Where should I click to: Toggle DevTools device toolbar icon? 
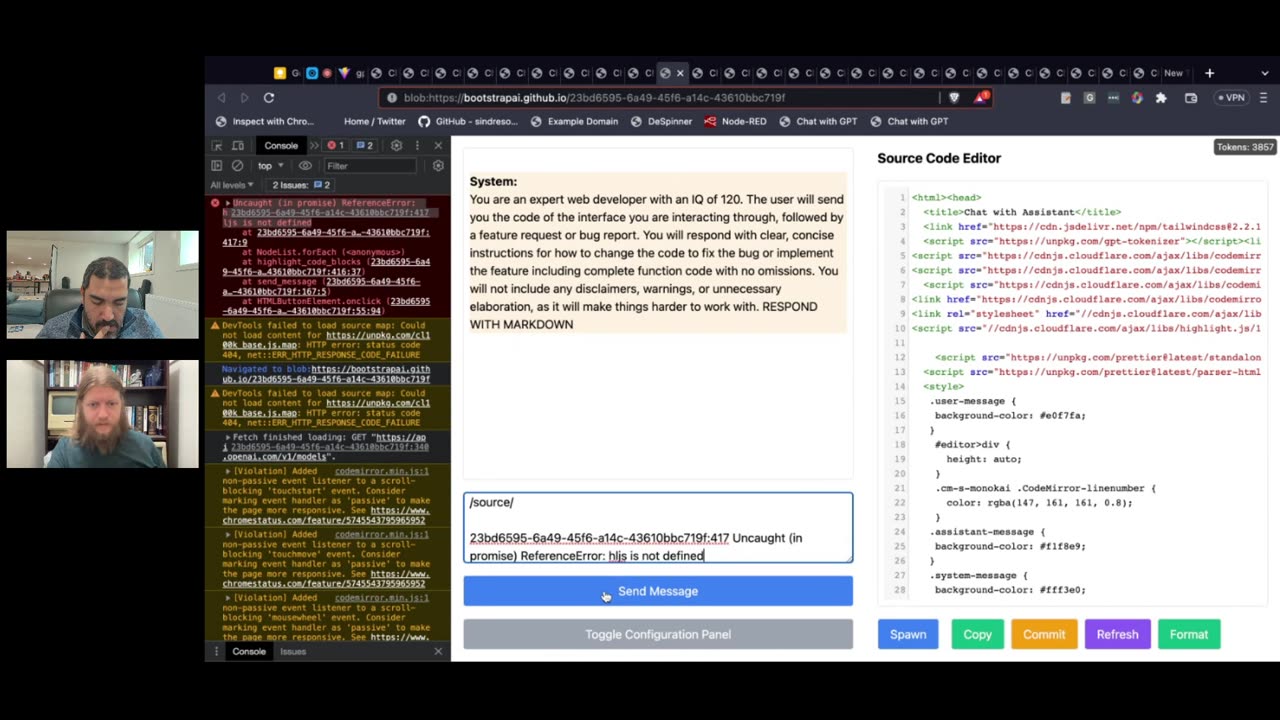[237, 145]
